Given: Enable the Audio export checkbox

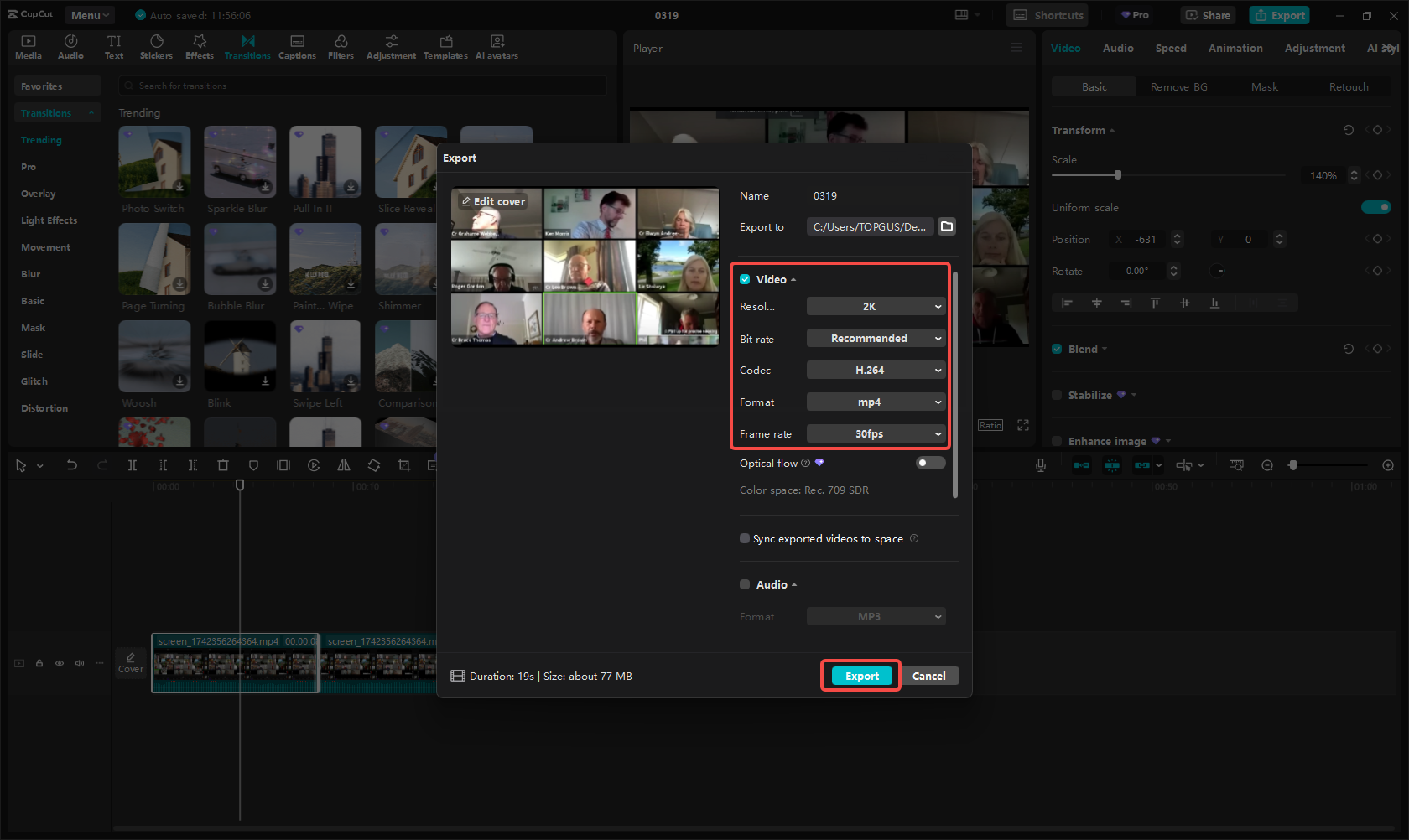Looking at the screenshot, I should (745, 584).
